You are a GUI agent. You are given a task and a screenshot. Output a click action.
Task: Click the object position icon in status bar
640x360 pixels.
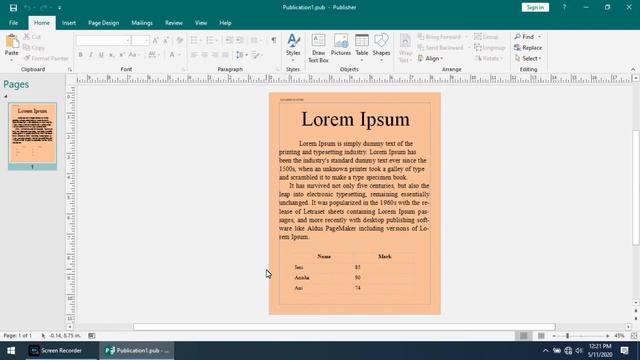(x=43, y=336)
